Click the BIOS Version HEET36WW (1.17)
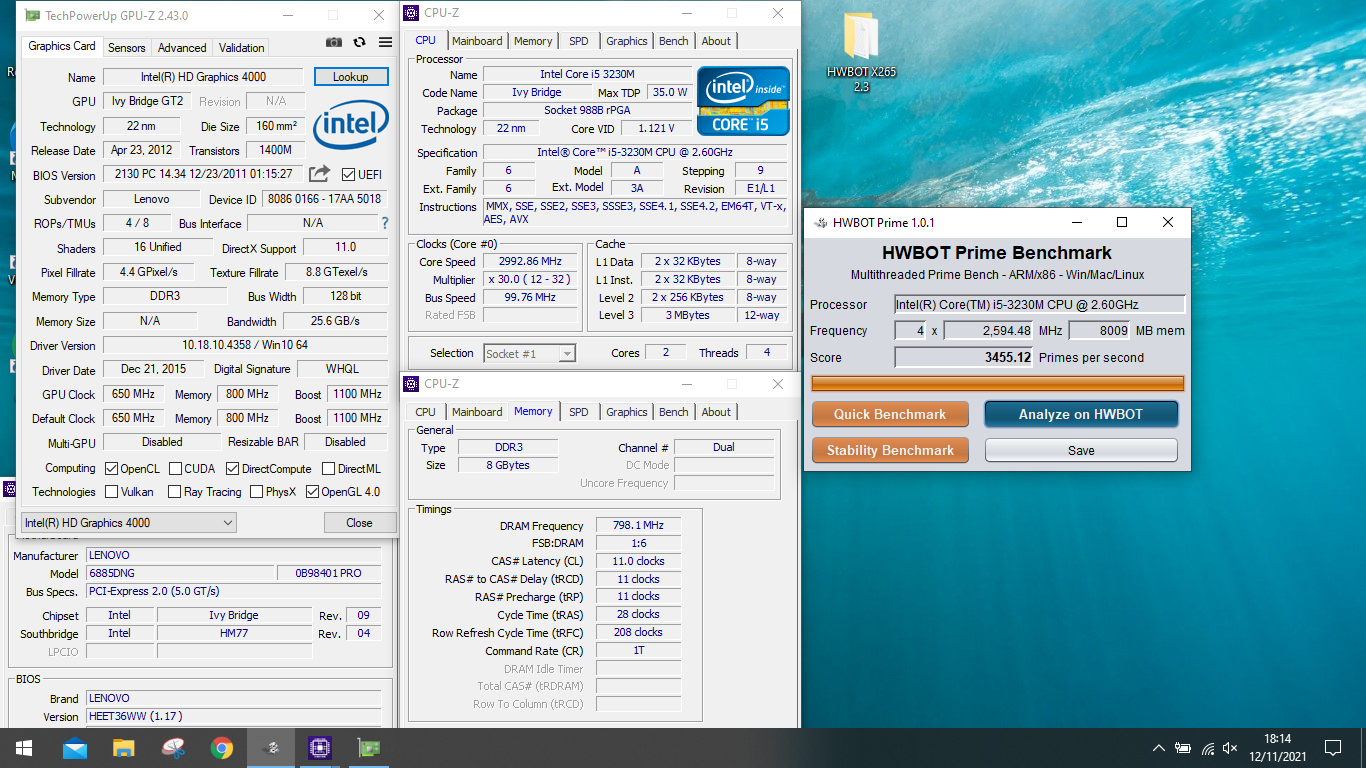Viewport: 1366px width, 768px height. click(233, 716)
